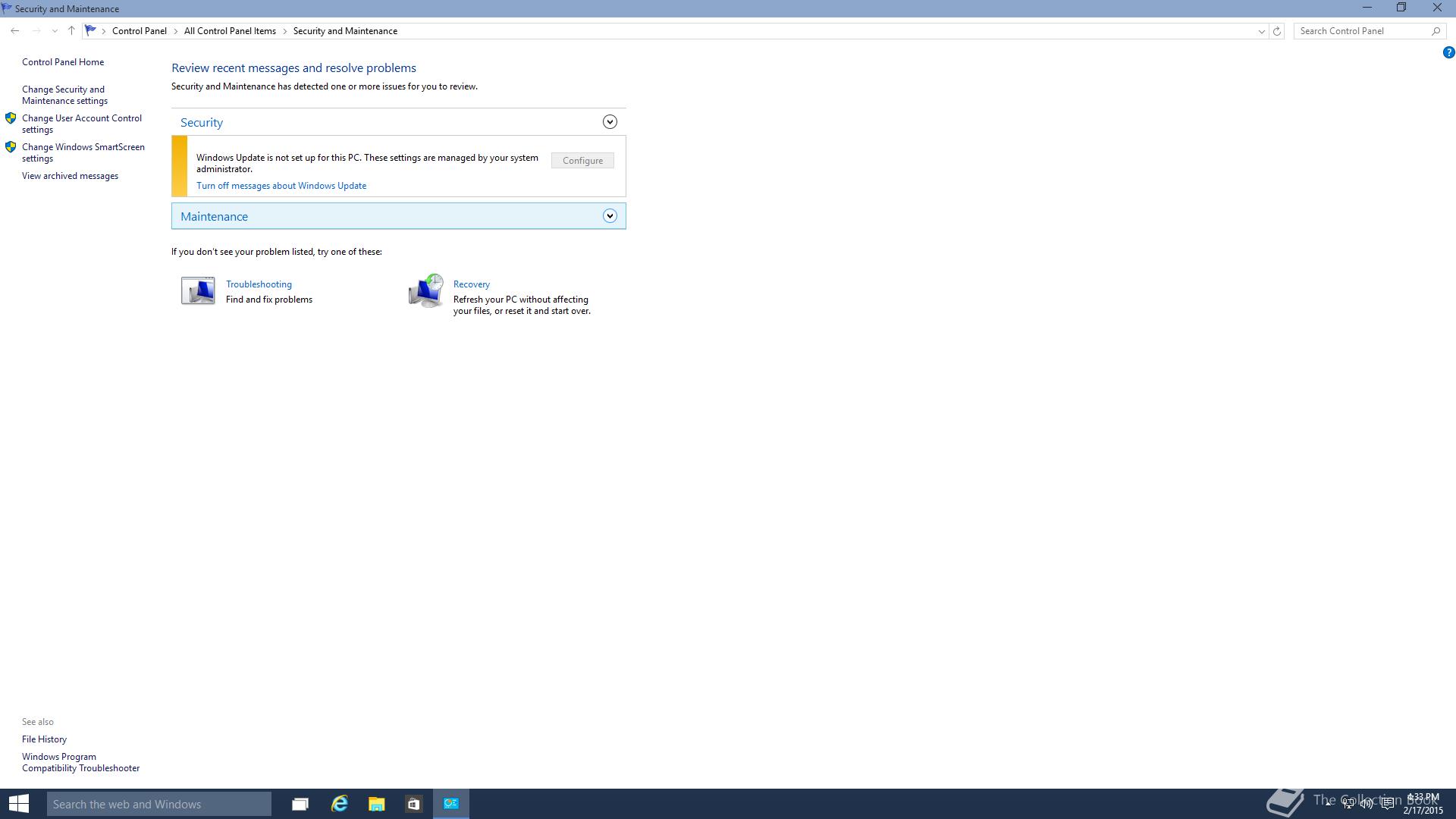Open Change Windows SmartScreen settings

click(x=83, y=152)
